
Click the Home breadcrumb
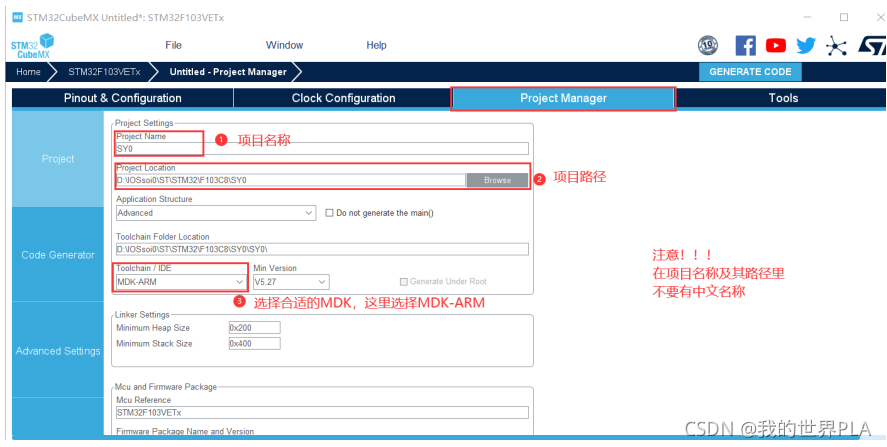pos(28,72)
